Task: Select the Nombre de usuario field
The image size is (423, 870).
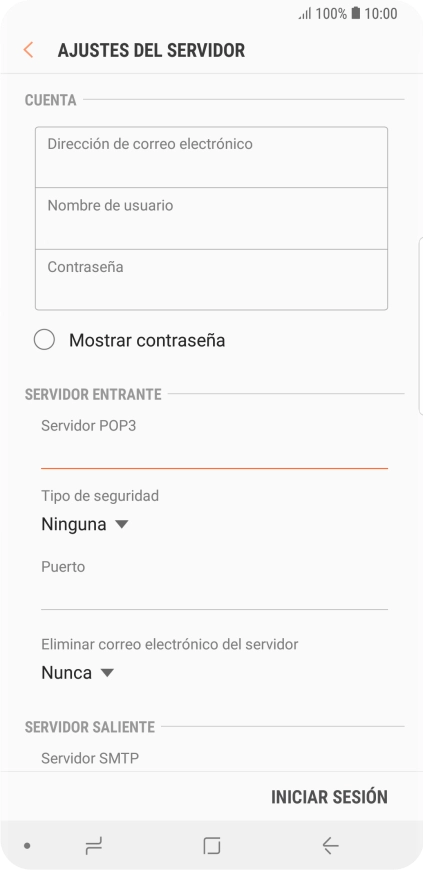Action: [x=212, y=219]
